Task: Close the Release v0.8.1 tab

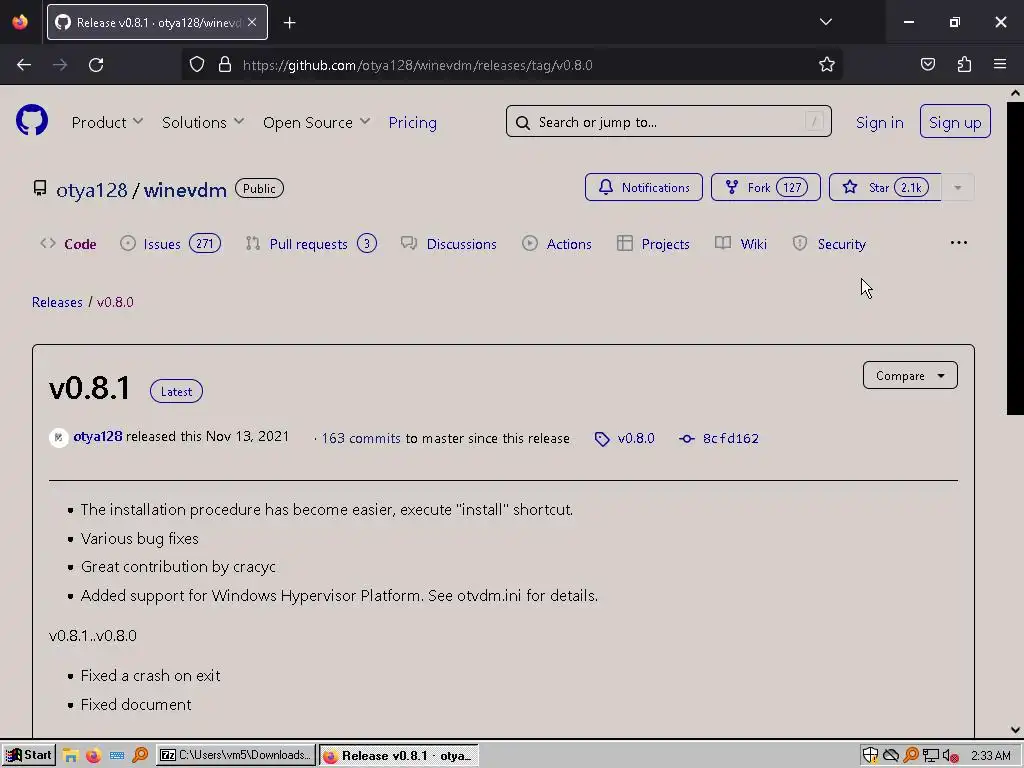Action: point(252,22)
